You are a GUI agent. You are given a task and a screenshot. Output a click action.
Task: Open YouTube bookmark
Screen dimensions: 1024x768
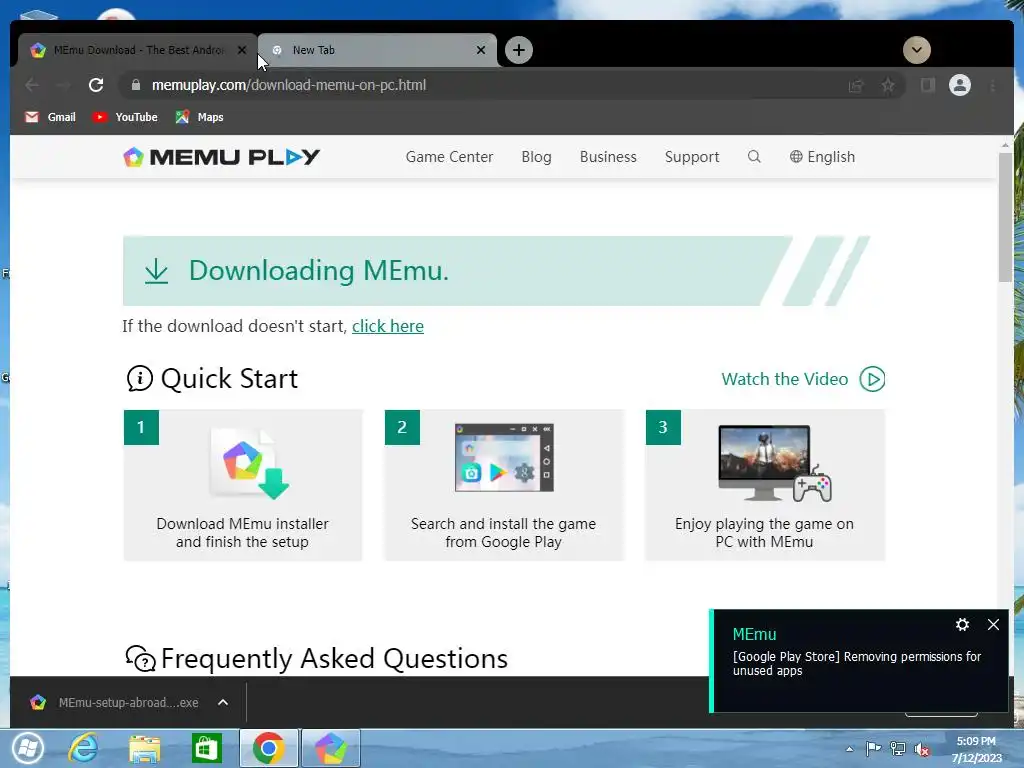coord(125,117)
